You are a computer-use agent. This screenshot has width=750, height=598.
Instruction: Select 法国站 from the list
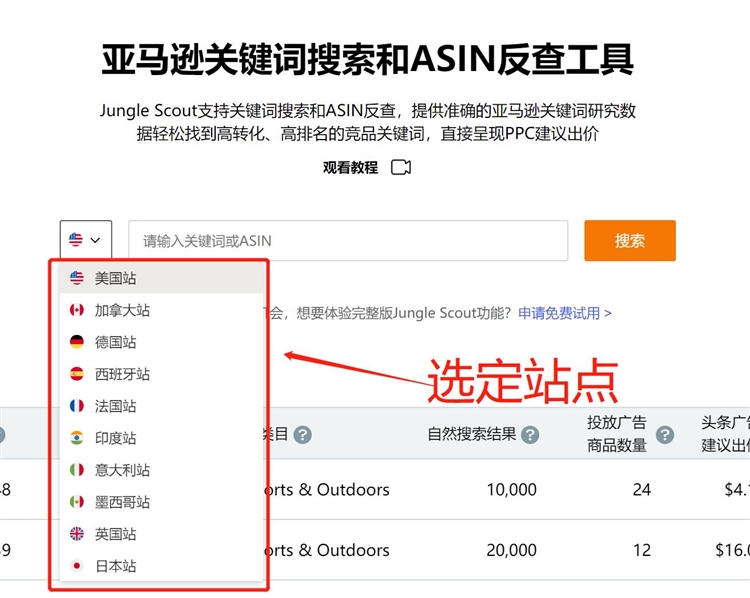(x=162, y=406)
